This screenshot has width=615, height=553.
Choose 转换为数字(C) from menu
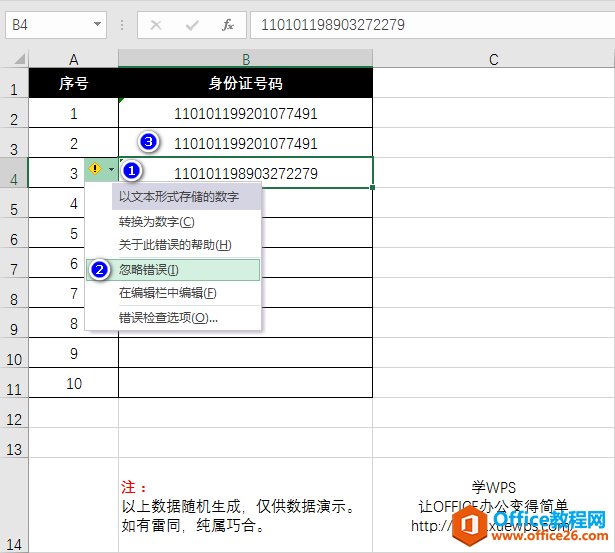(x=157, y=222)
